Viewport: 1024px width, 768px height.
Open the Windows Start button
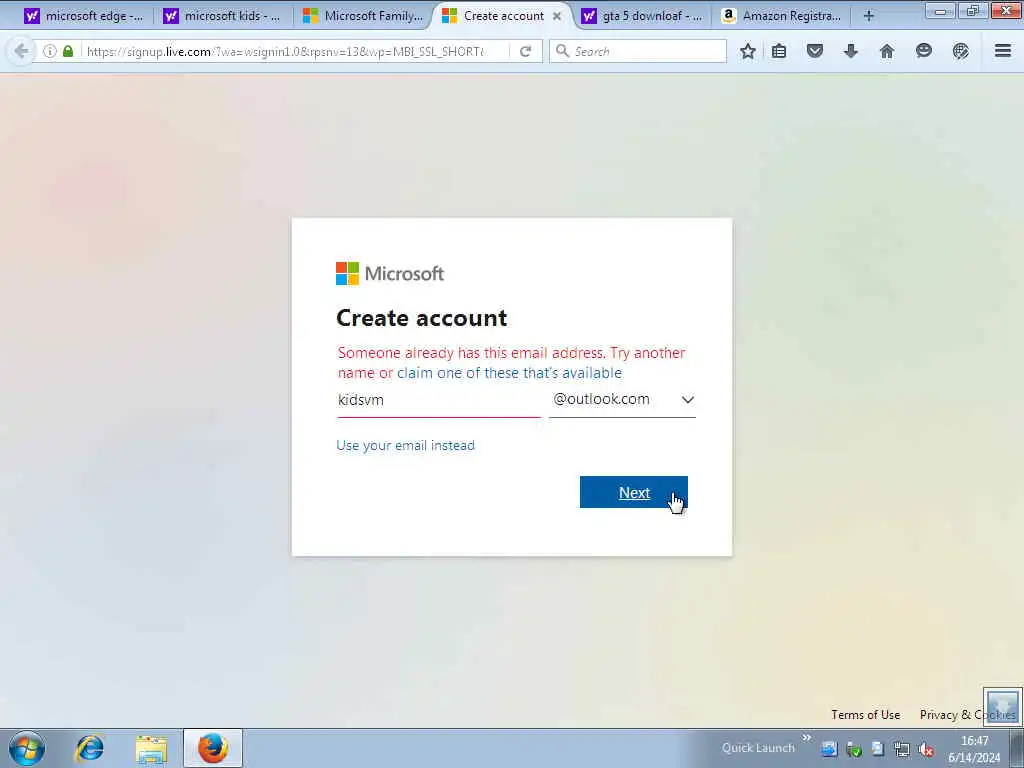click(x=27, y=748)
